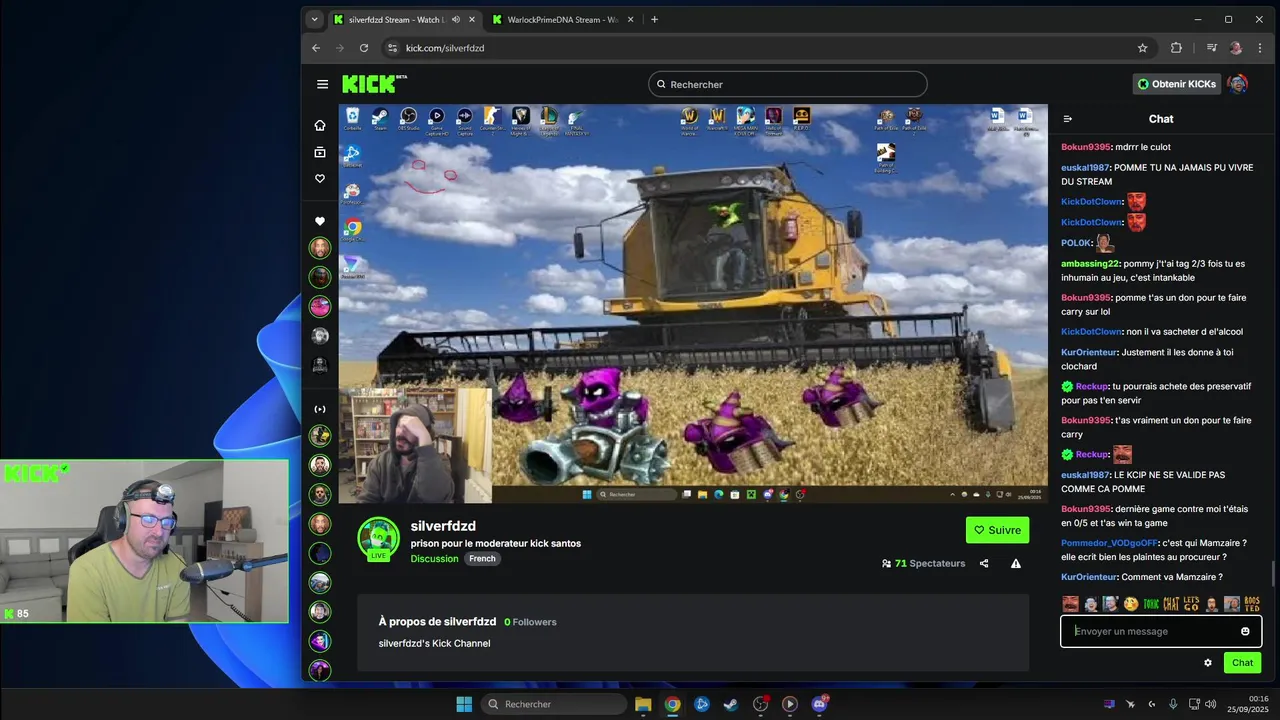Click the Obtenir KICKs button
1280x720 pixels.
(1176, 84)
